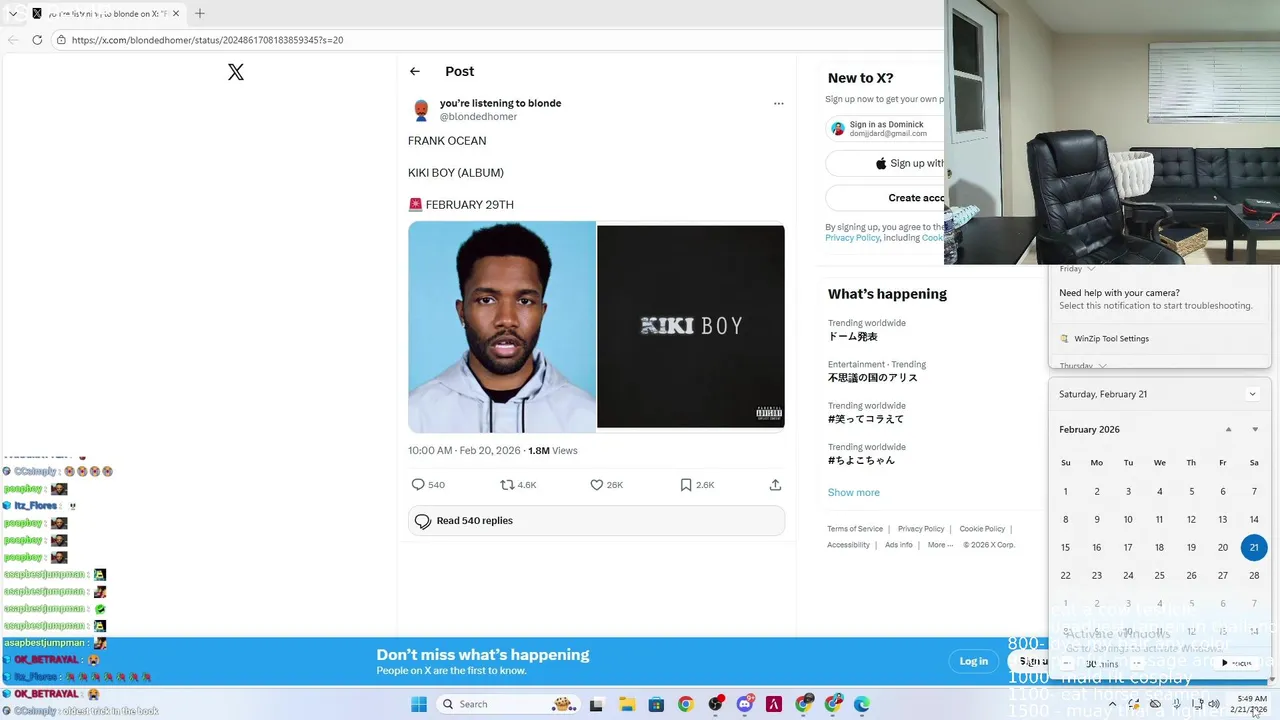This screenshot has height=720, width=1280.
Task: Select February 14 in the calendar
Action: tap(1254, 519)
